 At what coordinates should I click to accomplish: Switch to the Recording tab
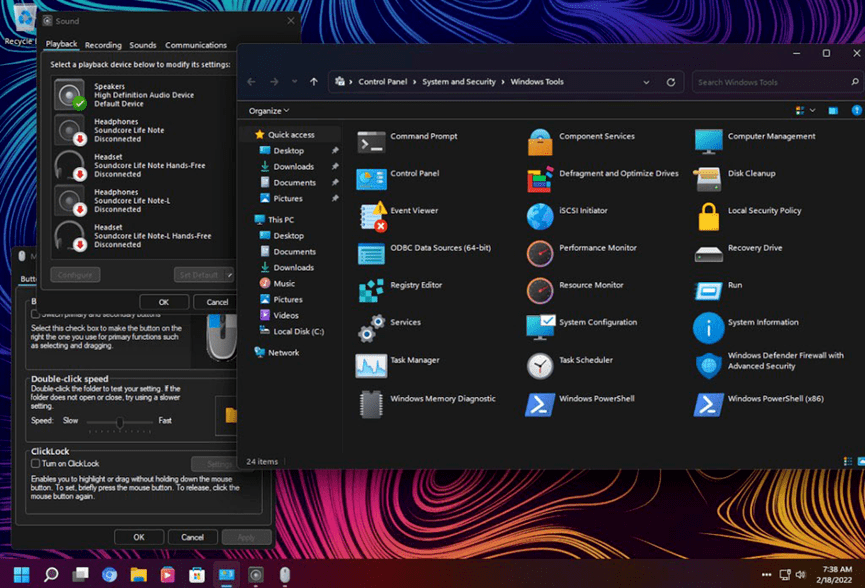click(103, 45)
